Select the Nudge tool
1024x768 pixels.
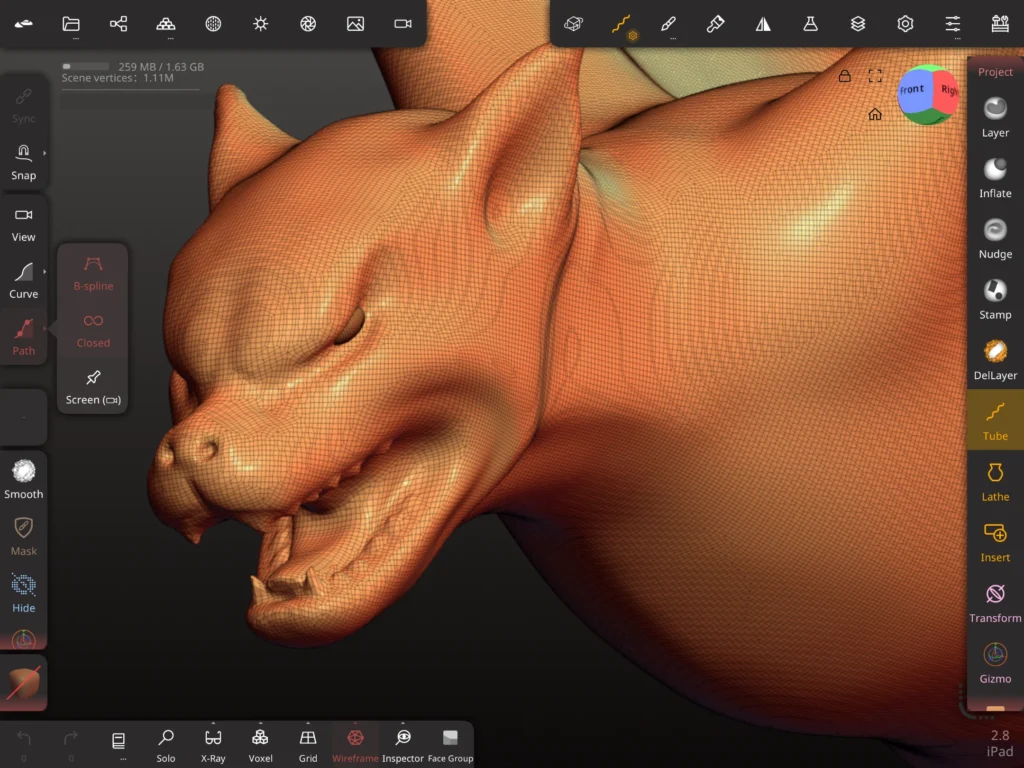click(995, 239)
